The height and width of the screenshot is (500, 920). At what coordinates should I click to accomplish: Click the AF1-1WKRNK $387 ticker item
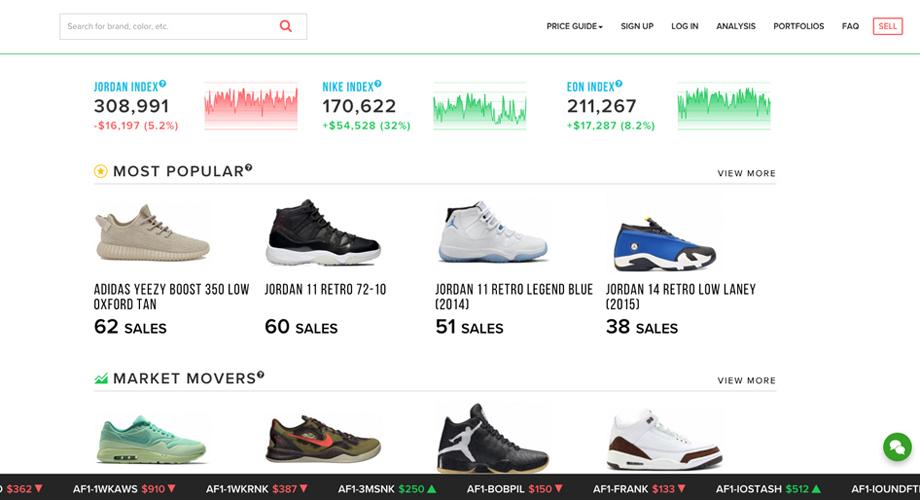(x=256, y=489)
